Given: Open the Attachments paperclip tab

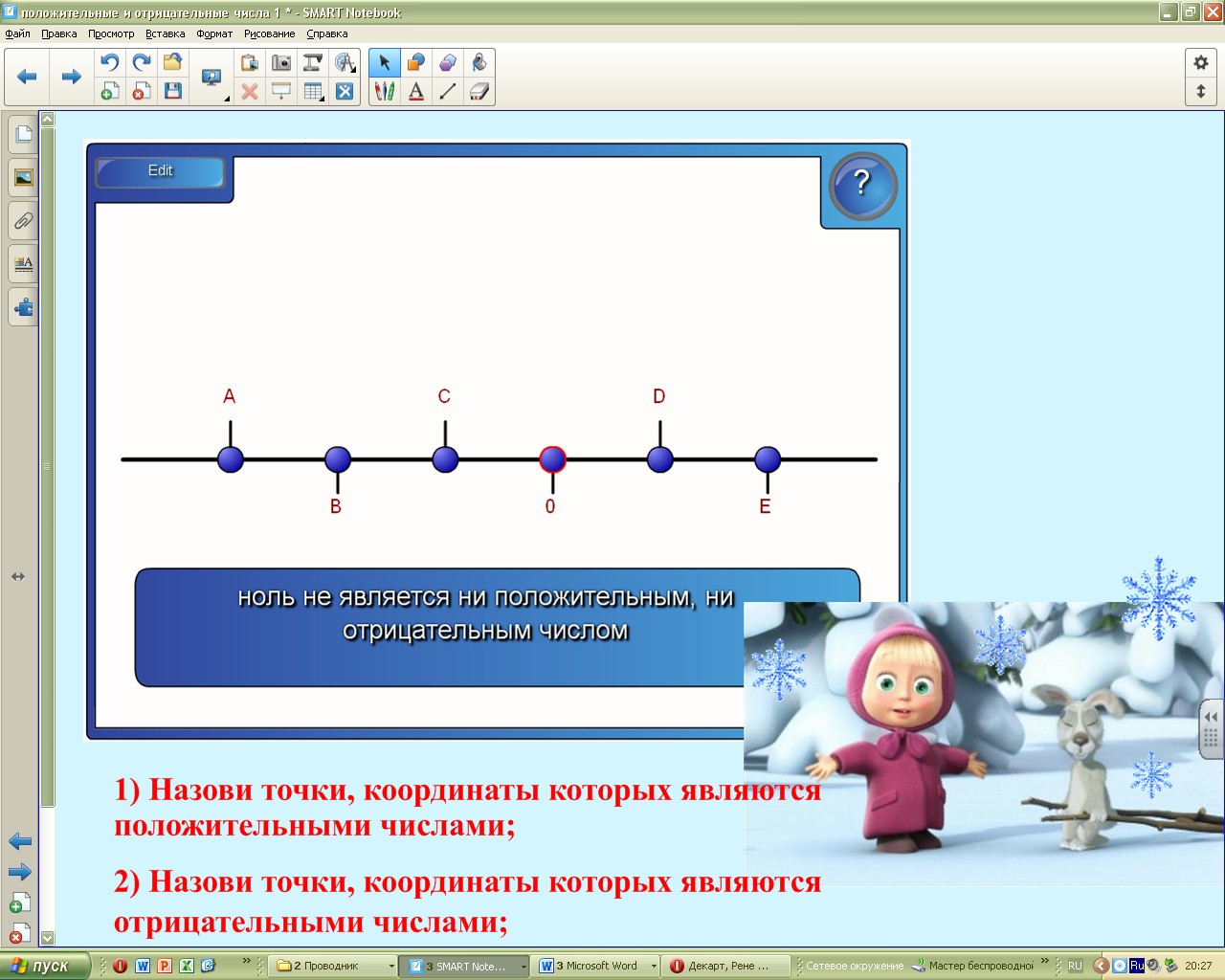Looking at the screenshot, I should click(x=24, y=220).
